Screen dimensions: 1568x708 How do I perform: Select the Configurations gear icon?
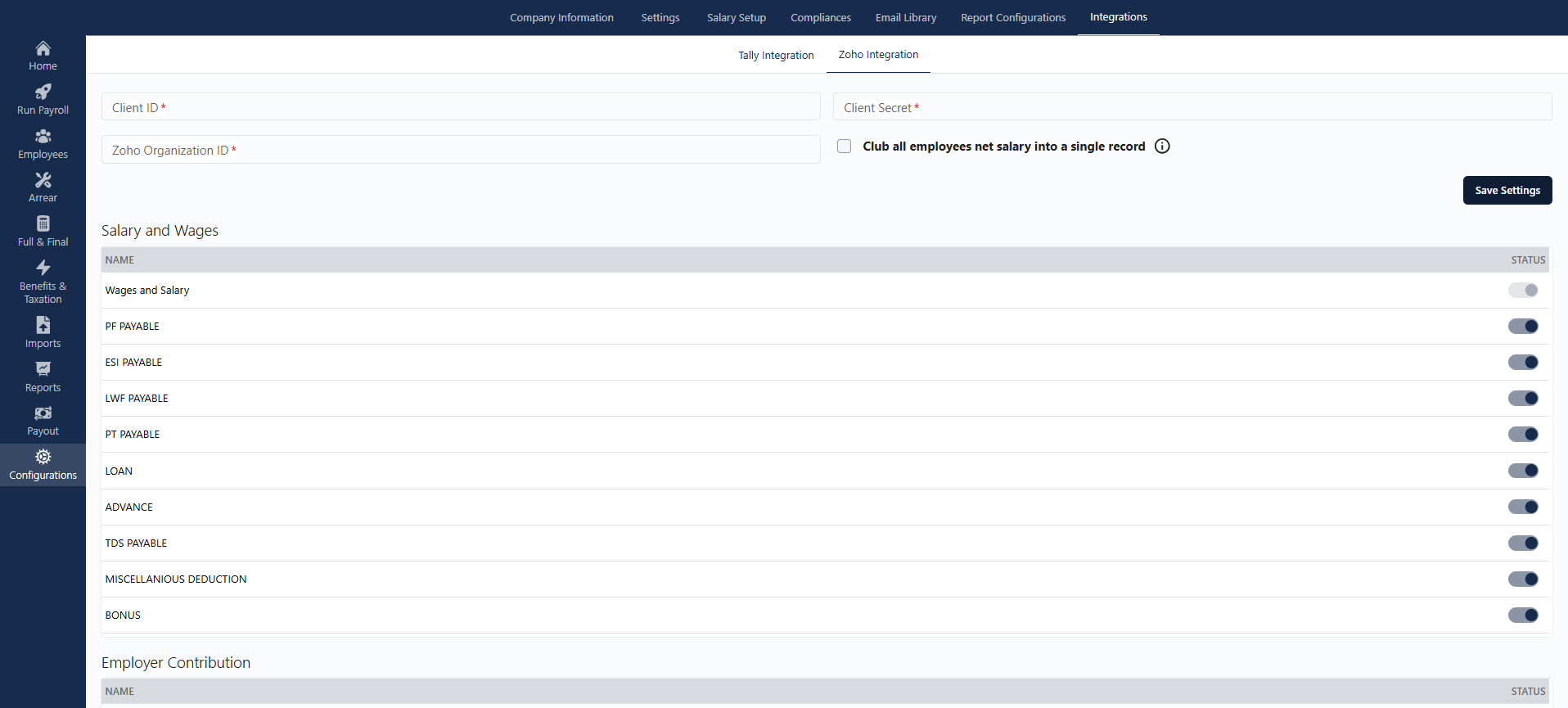point(43,457)
